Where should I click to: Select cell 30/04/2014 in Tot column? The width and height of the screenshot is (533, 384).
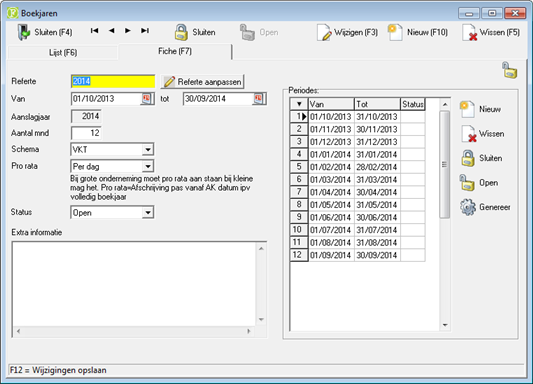point(377,192)
